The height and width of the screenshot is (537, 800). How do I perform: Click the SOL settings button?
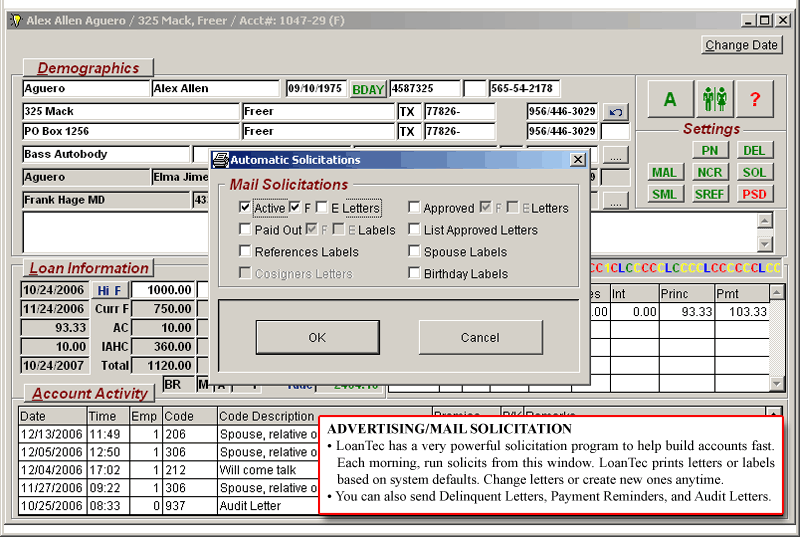click(x=754, y=173)
